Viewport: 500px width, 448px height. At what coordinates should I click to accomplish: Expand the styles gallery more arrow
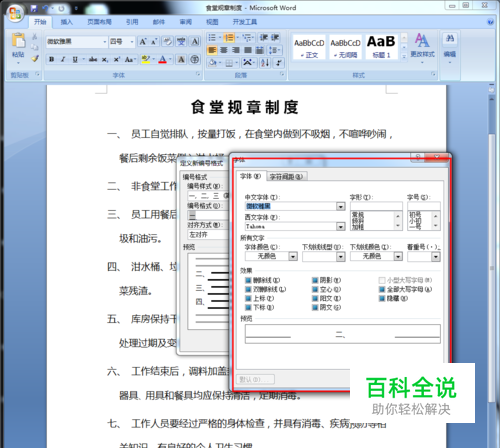(x=404, y=57)
